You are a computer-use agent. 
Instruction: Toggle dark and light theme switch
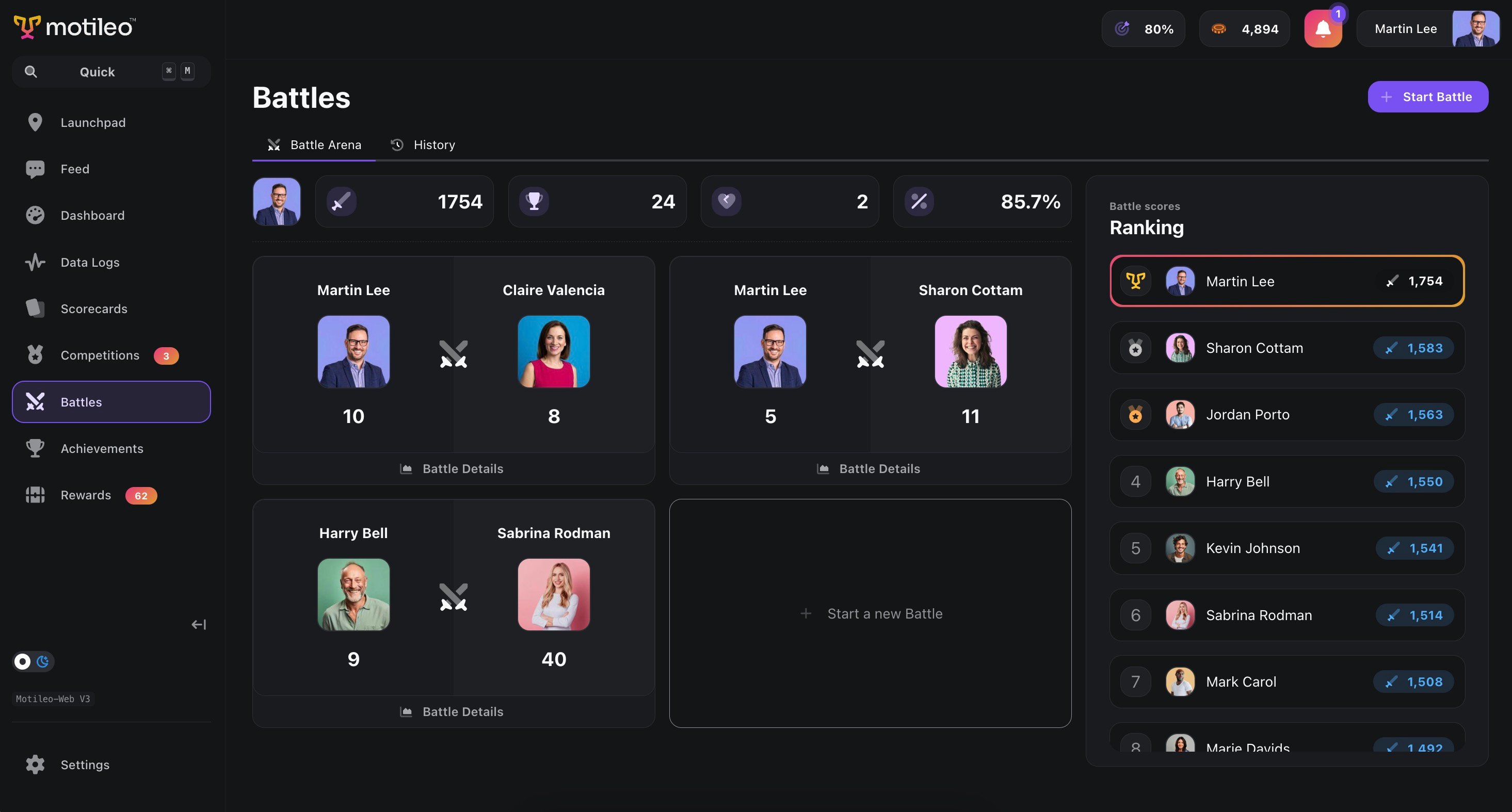click(33, 662)
